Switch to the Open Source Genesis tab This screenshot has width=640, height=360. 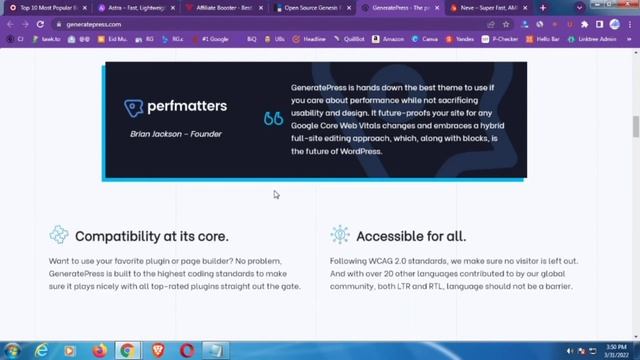(312, 8)
